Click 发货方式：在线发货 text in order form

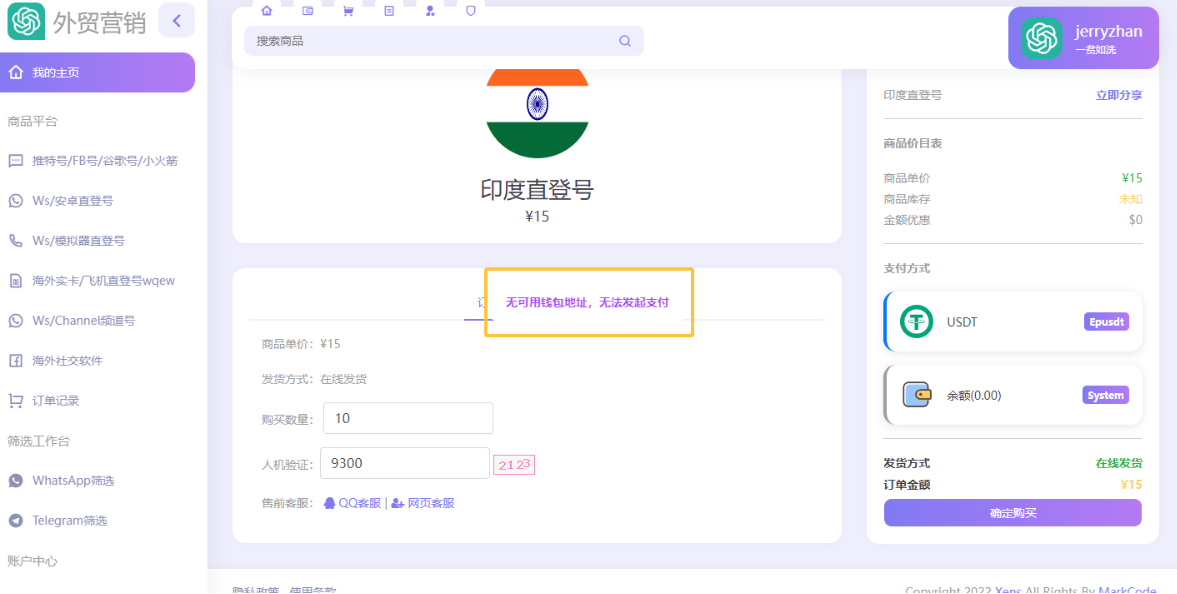tap(314, 379)
